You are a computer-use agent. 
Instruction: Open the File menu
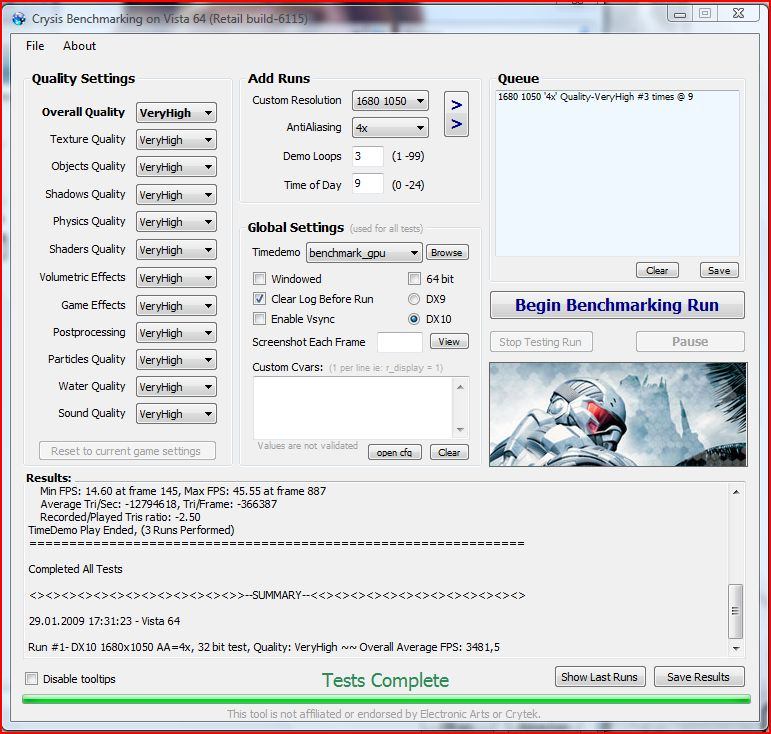click(35, 46)
